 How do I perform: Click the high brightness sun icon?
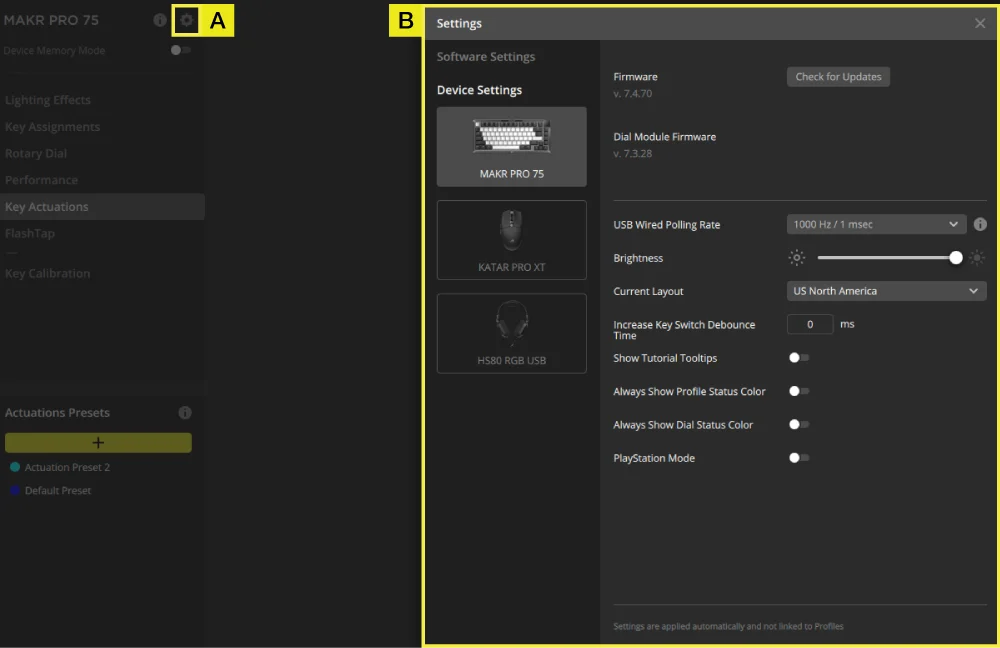pyautogui.click(x=975, y=257)
